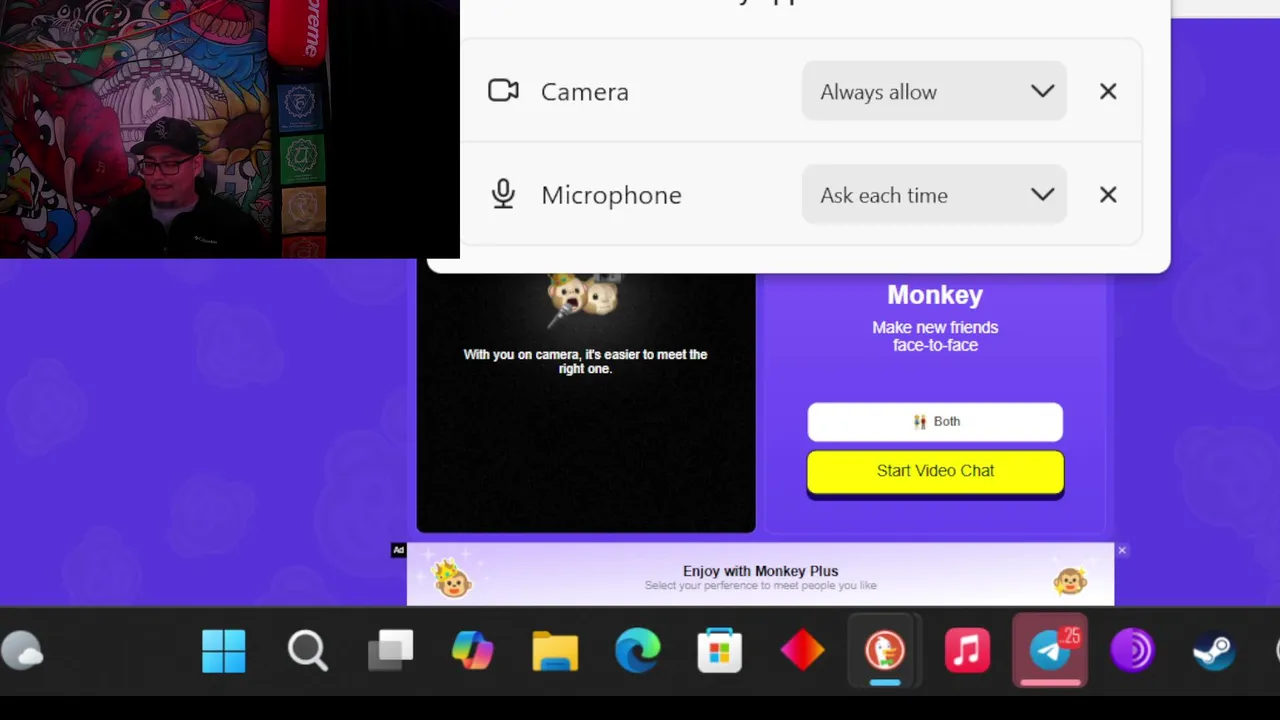1280x720 pixels.
Task: Launch Copilot from the taskbar
Action: (472, 652)
